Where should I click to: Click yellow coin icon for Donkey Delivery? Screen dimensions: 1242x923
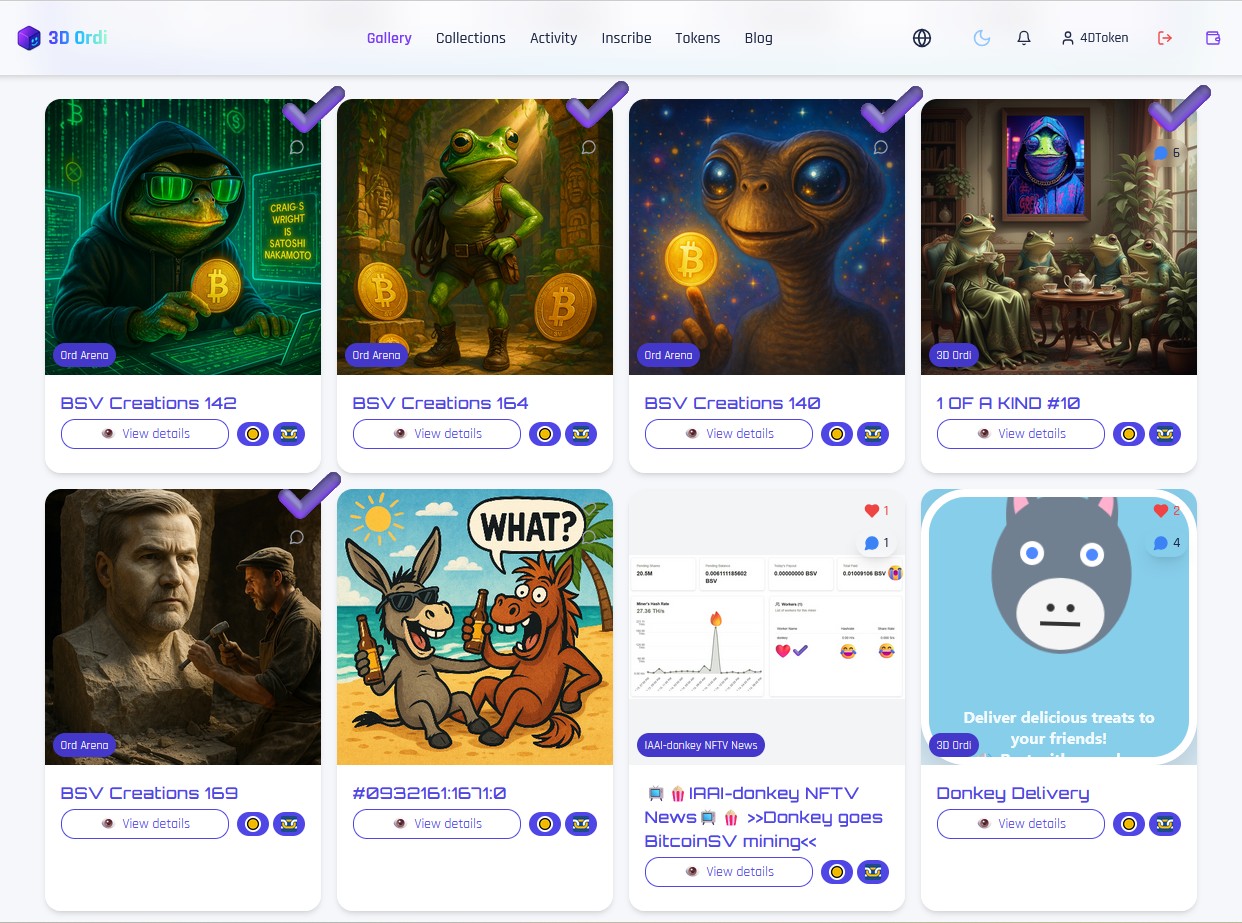click(x=1129, y=824)
